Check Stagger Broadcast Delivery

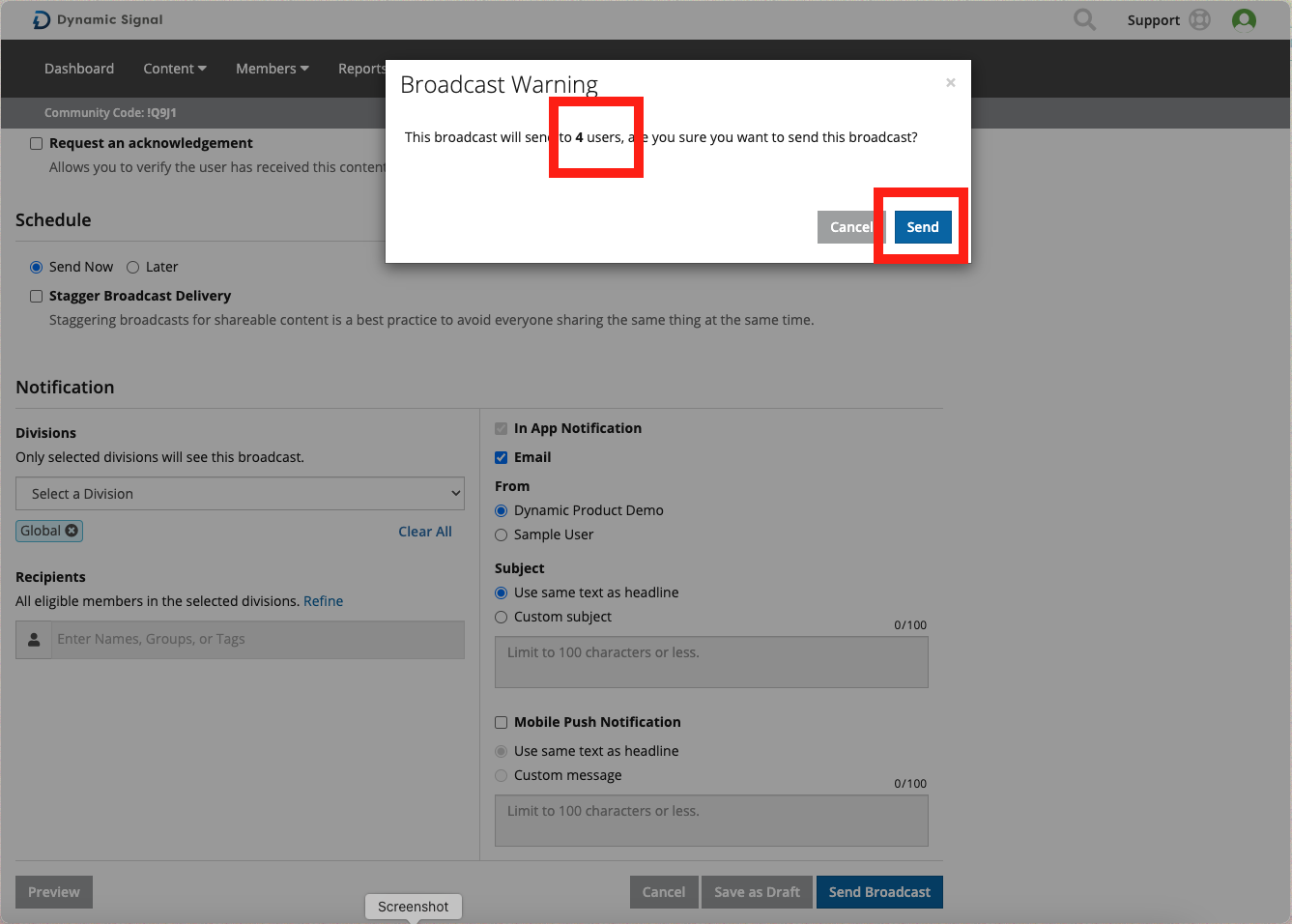coord(37,296)
